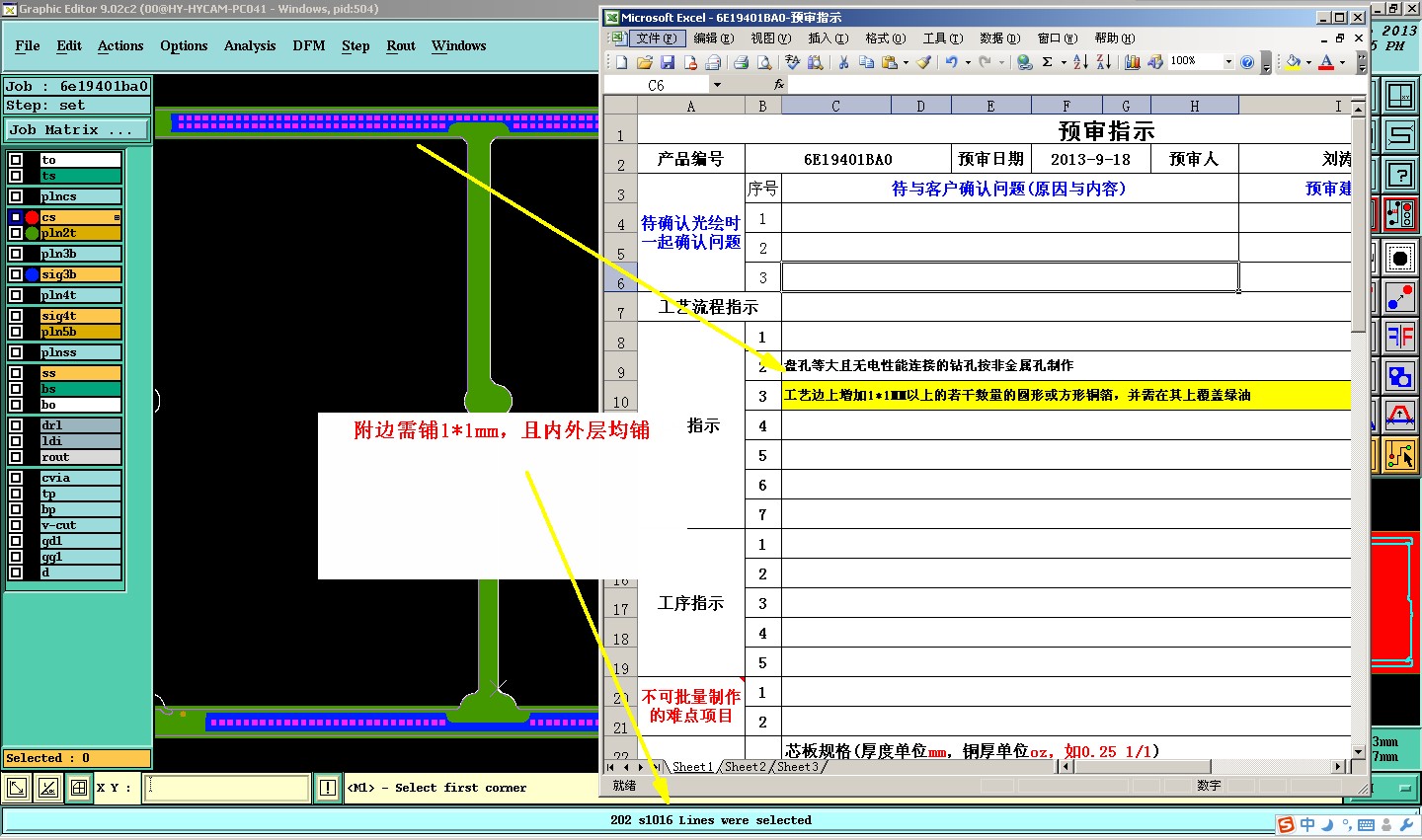This screenshot has height=840, width=1422.
Task: Click the Insert Hyperlink globe icon
Action: click(1025, 62)
